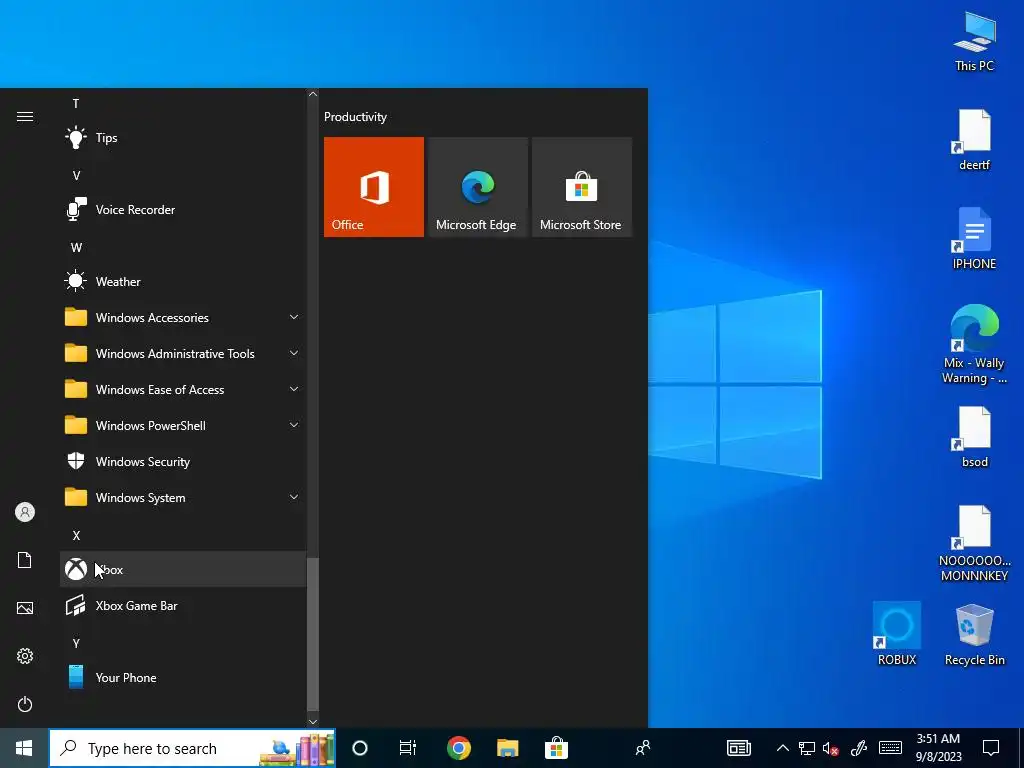The image size is (1024, 768).
Task: Click the Power button in Start
Action: (x=25, y=704)
